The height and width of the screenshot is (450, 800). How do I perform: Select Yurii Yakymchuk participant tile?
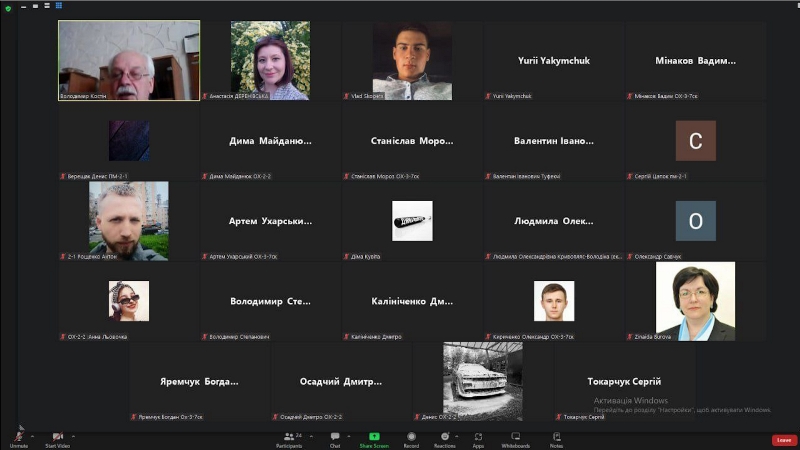click(554, 60)
